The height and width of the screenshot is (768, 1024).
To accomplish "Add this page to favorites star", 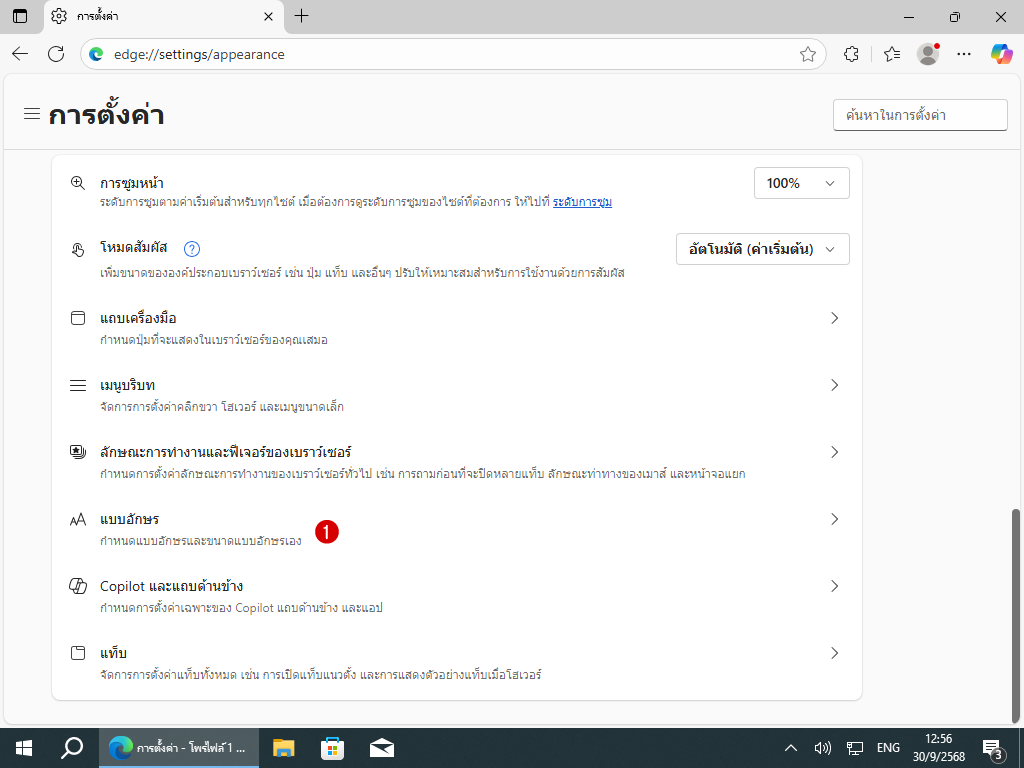I will (x=808, y=55).
